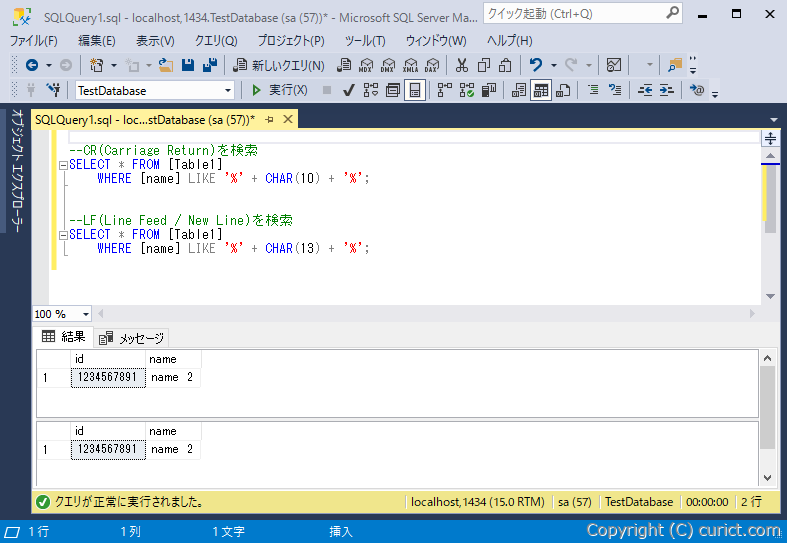
Task: Close the SQLQuery1.sql document tab
Action: point(288,119)
